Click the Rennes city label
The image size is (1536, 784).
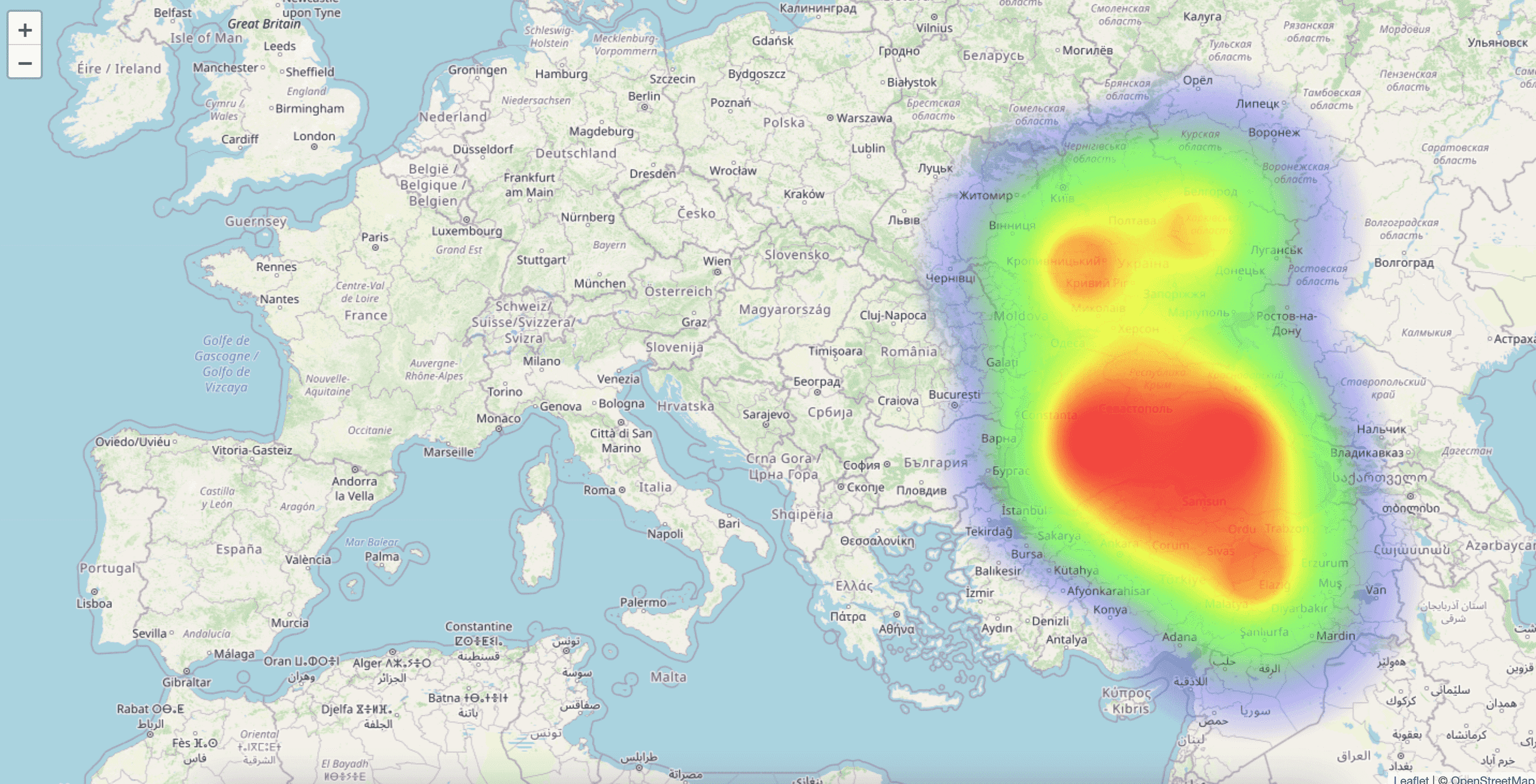[x=276, y=267]
